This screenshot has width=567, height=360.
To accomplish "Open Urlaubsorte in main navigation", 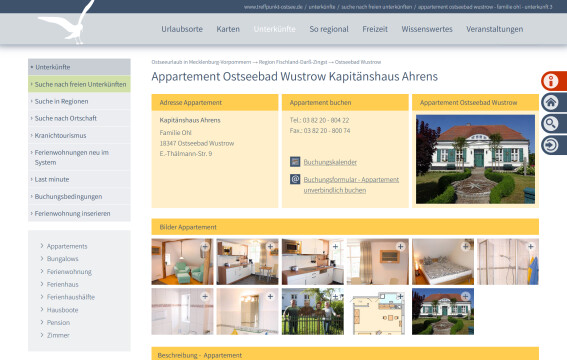I will 182,29.
